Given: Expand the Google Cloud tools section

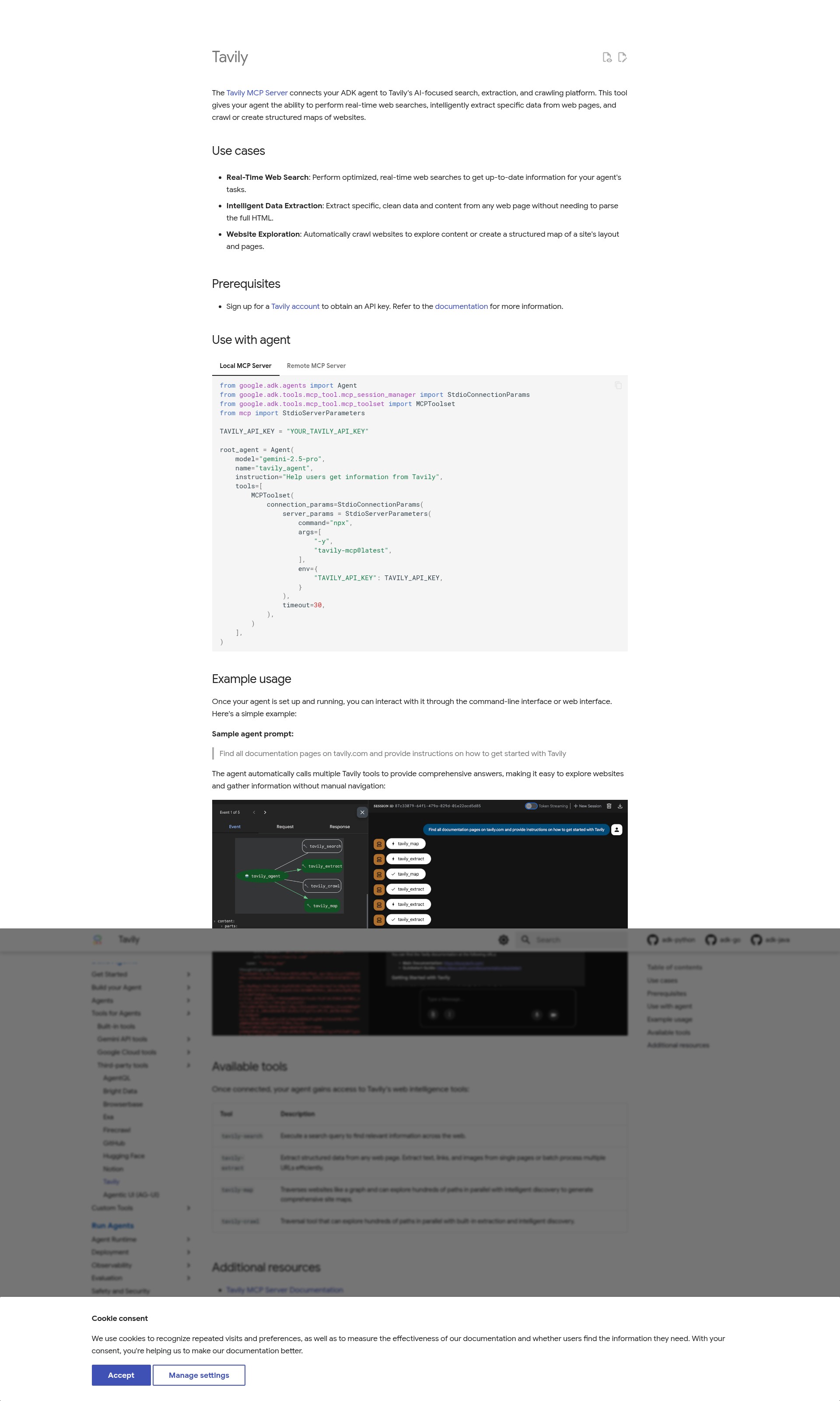Looking at the screenshot, I should 189,1052.
